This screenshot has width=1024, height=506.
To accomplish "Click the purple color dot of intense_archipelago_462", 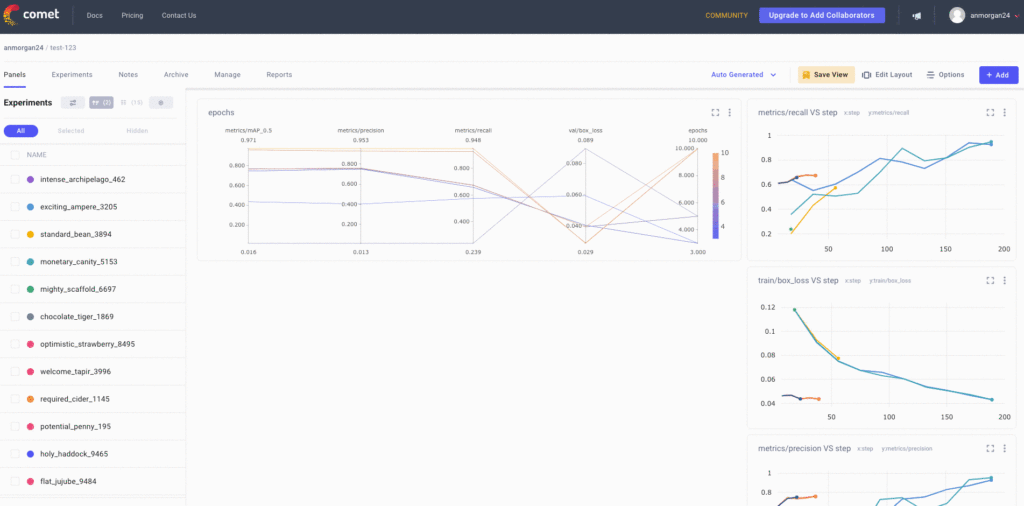I will click(31, 179).
